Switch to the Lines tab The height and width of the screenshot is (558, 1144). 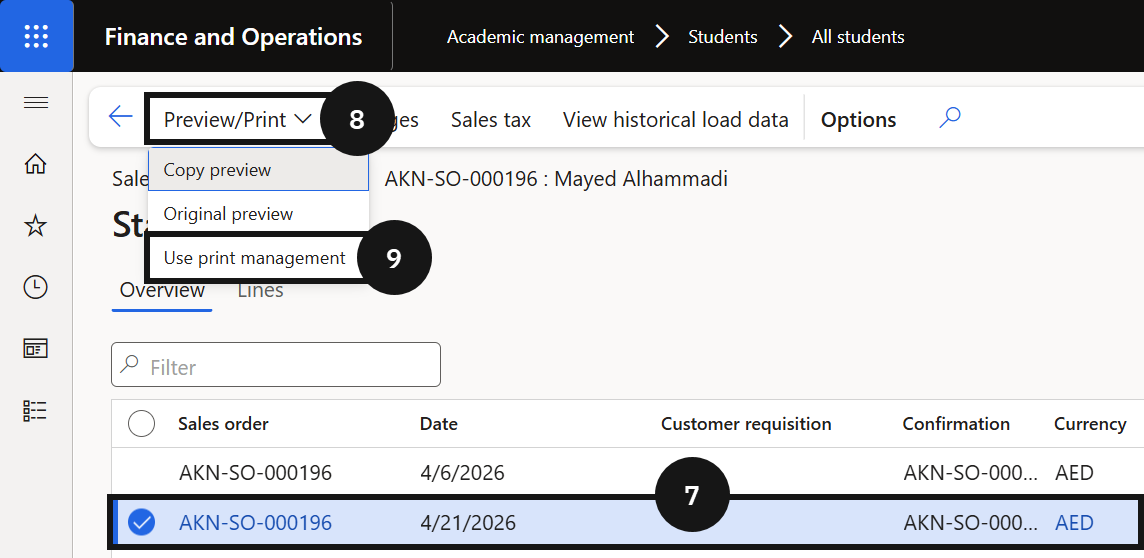260,290
